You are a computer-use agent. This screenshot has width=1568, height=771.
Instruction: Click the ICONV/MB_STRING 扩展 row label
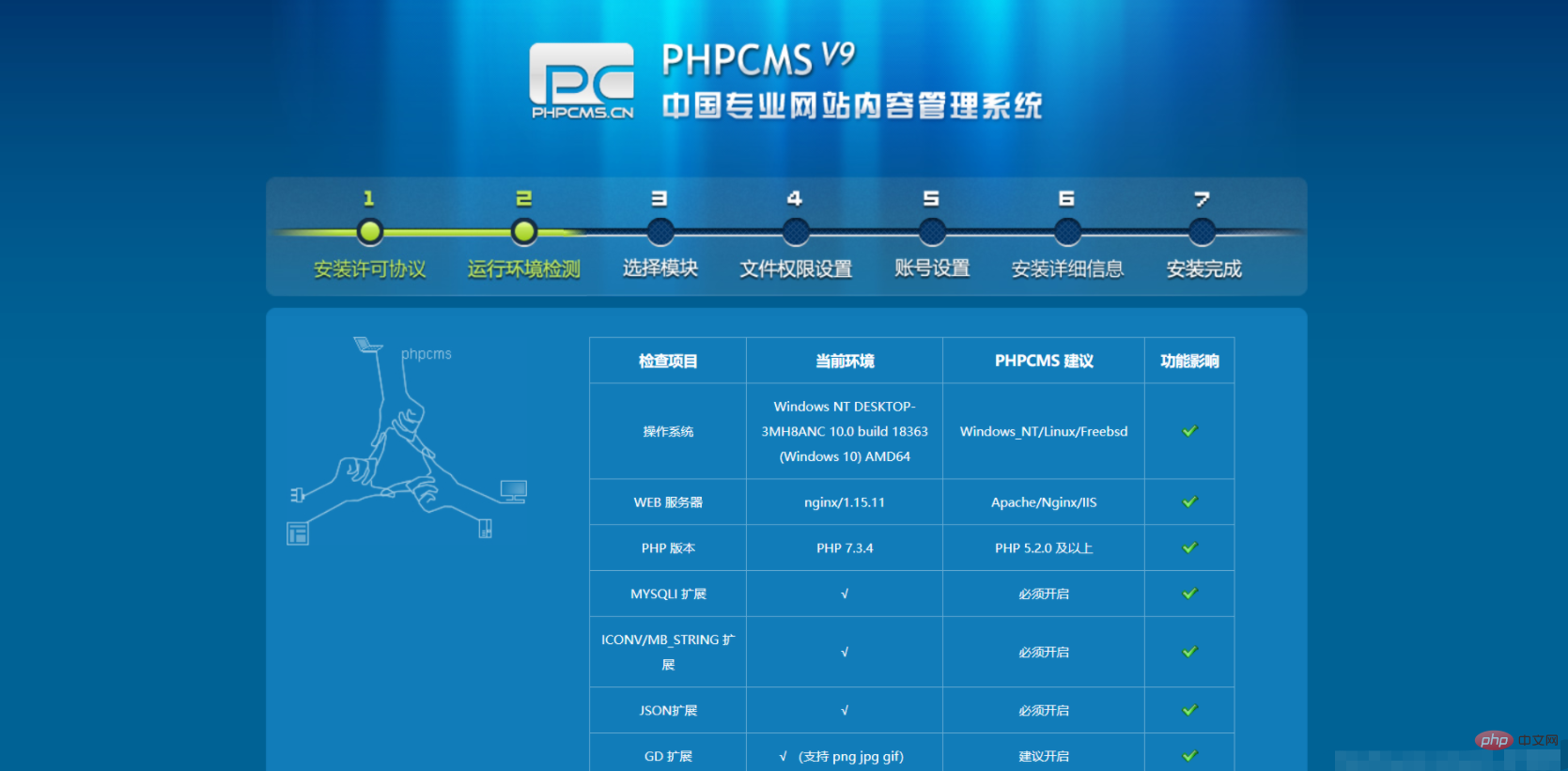[x=668, y=652]
